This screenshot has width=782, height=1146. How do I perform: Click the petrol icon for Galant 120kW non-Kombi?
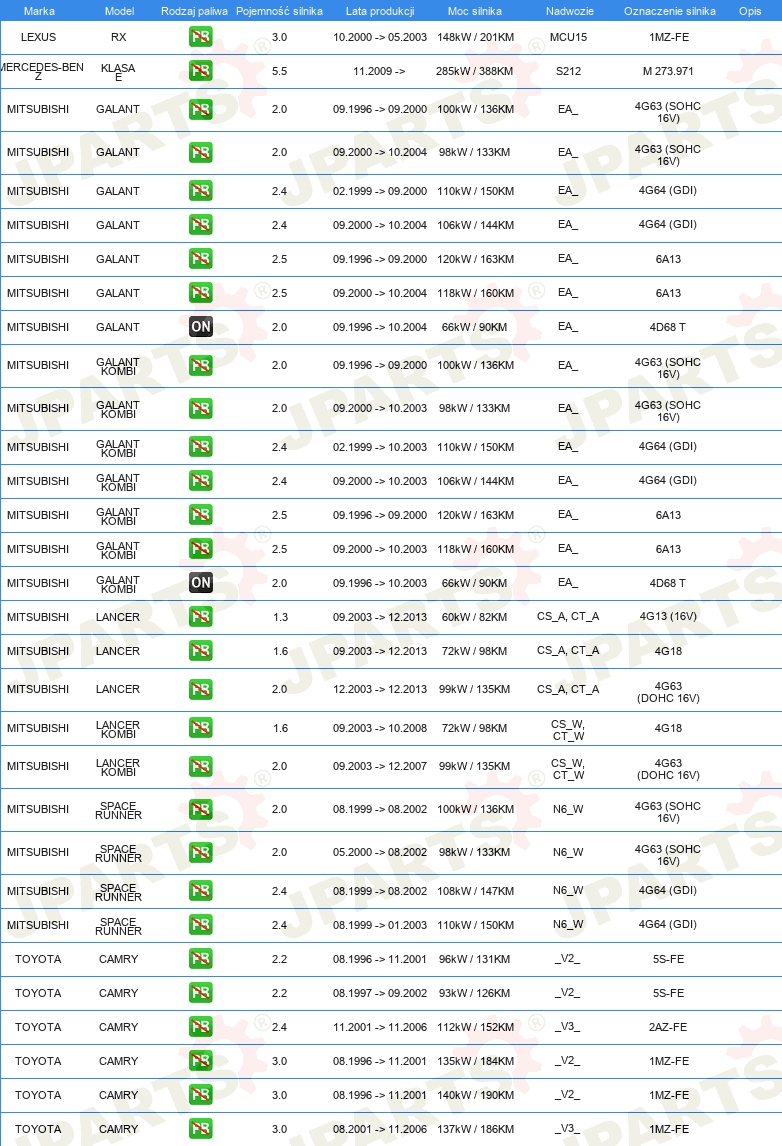point(200,259)
